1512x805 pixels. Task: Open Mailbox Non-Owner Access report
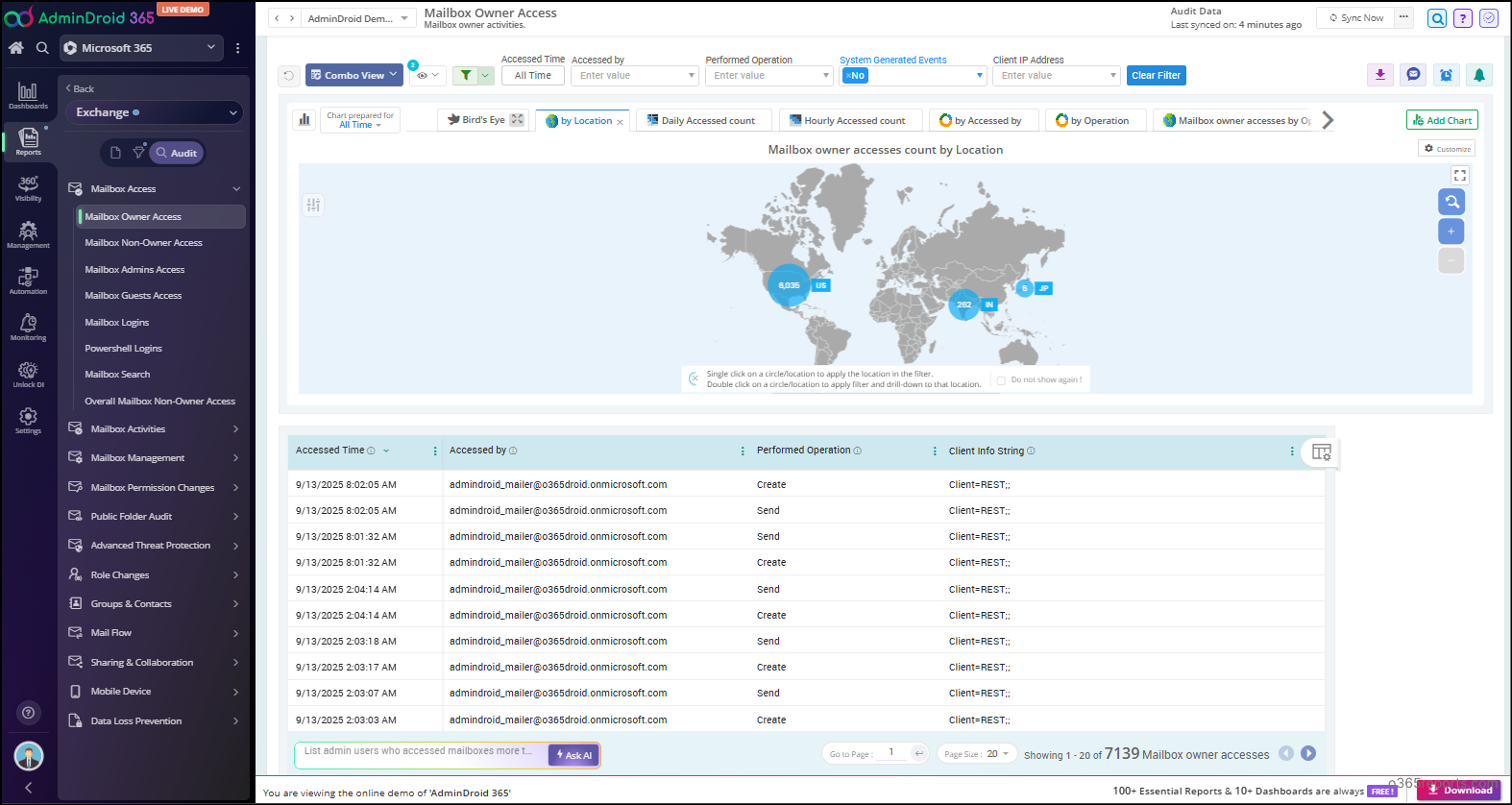[x=143, y=243]
